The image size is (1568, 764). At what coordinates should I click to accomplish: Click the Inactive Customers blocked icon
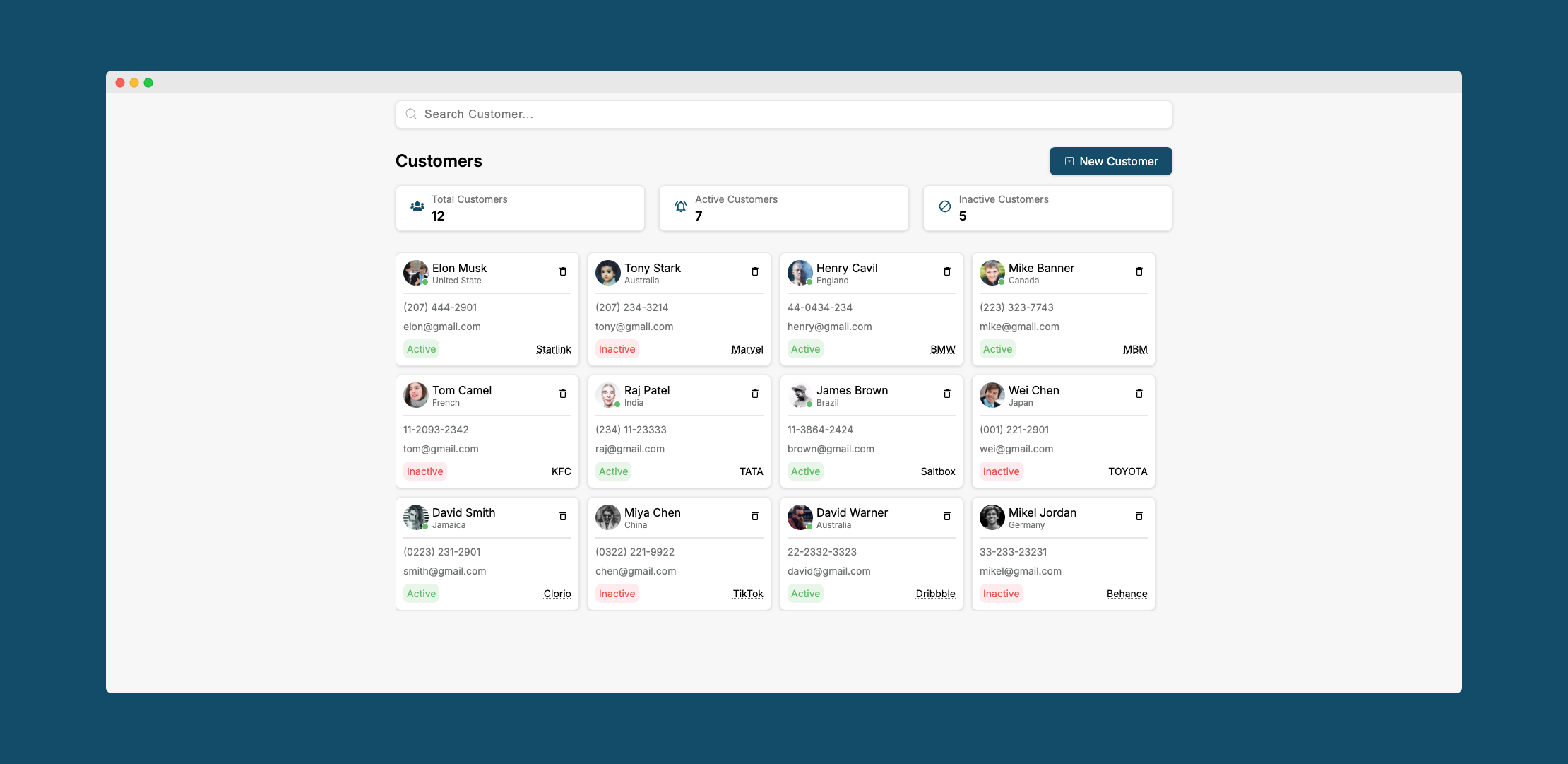pyautogui.click(x=944, y=206)
